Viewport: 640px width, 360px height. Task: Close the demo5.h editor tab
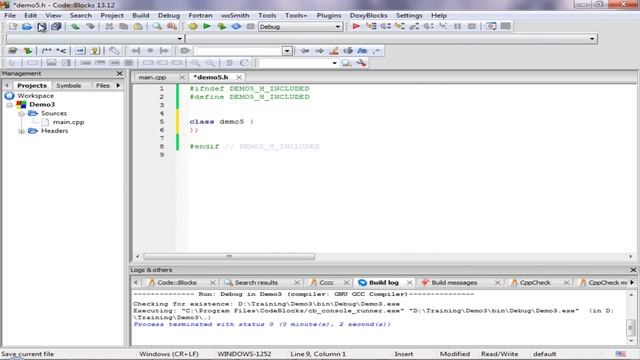[239, 77]
